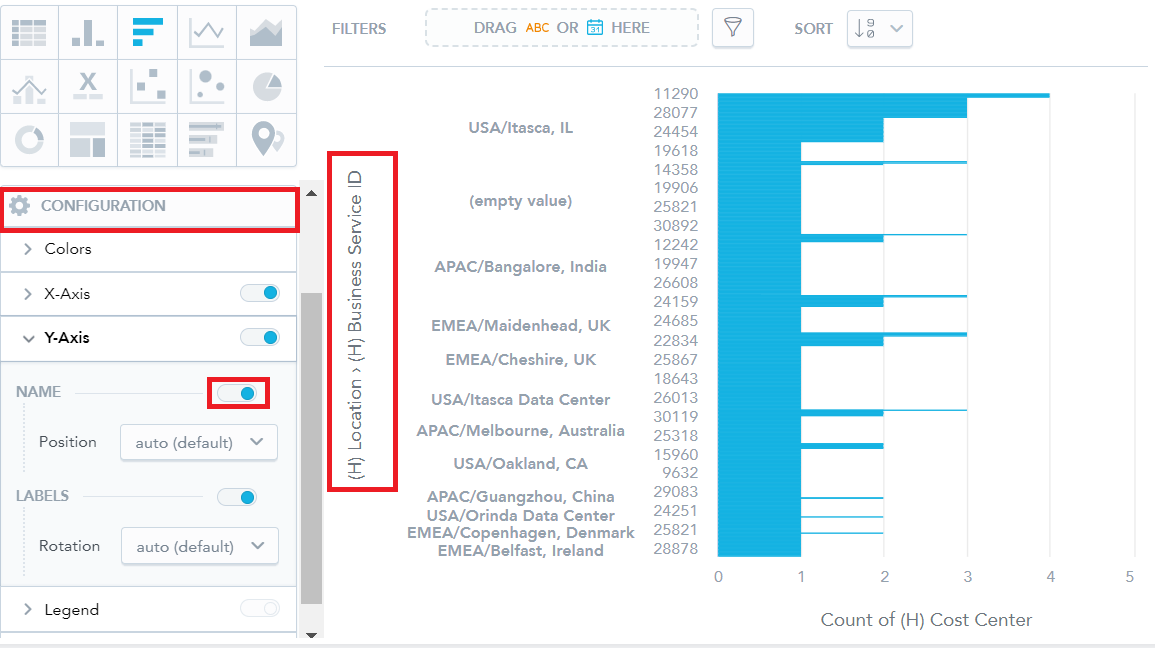Screen dimensions: 1155x648
Task: Select the Bubble chart visualization
Action: tap(207, 87)
